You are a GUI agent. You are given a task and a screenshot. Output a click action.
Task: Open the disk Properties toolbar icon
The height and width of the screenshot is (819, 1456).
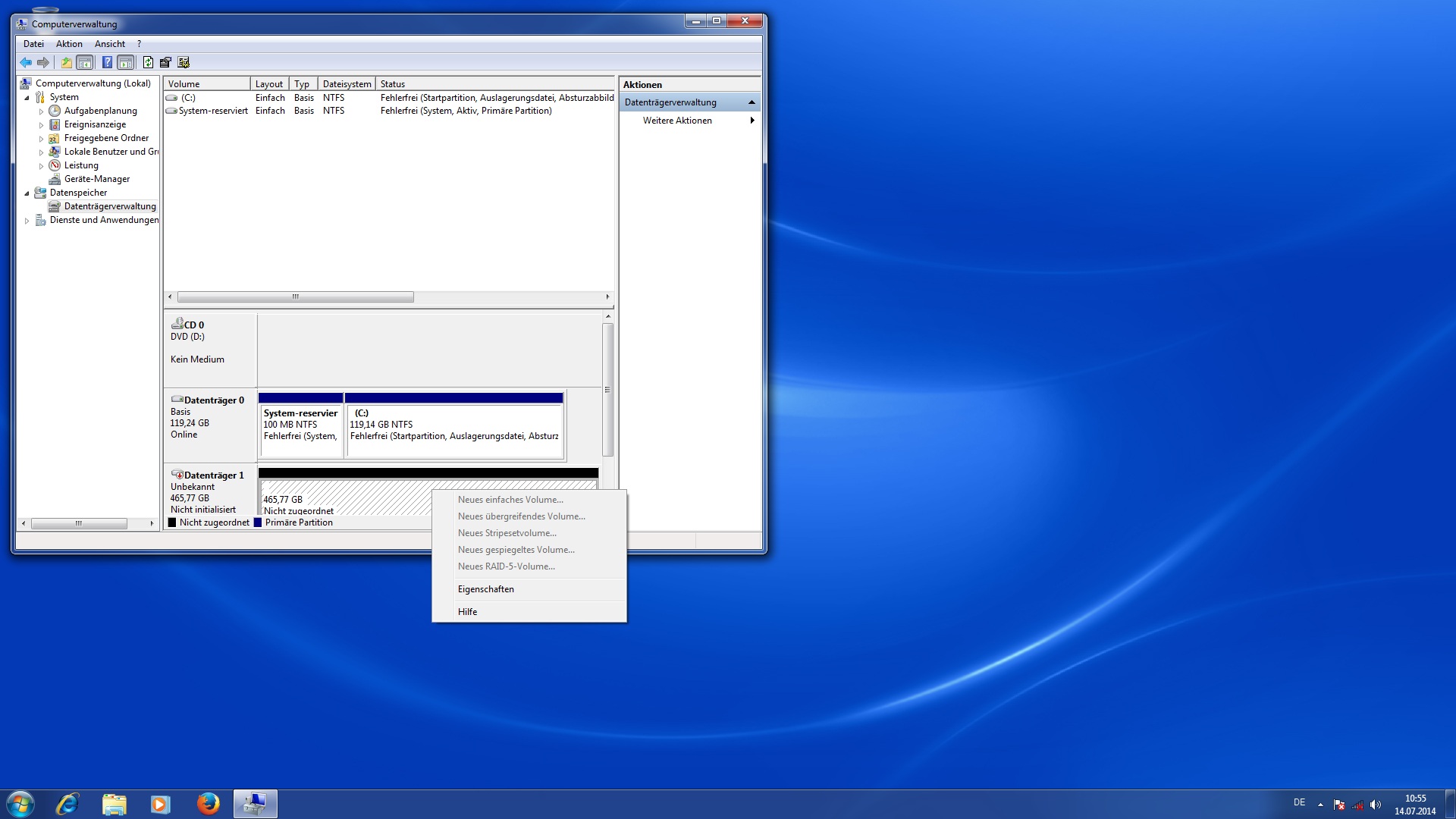165,63
